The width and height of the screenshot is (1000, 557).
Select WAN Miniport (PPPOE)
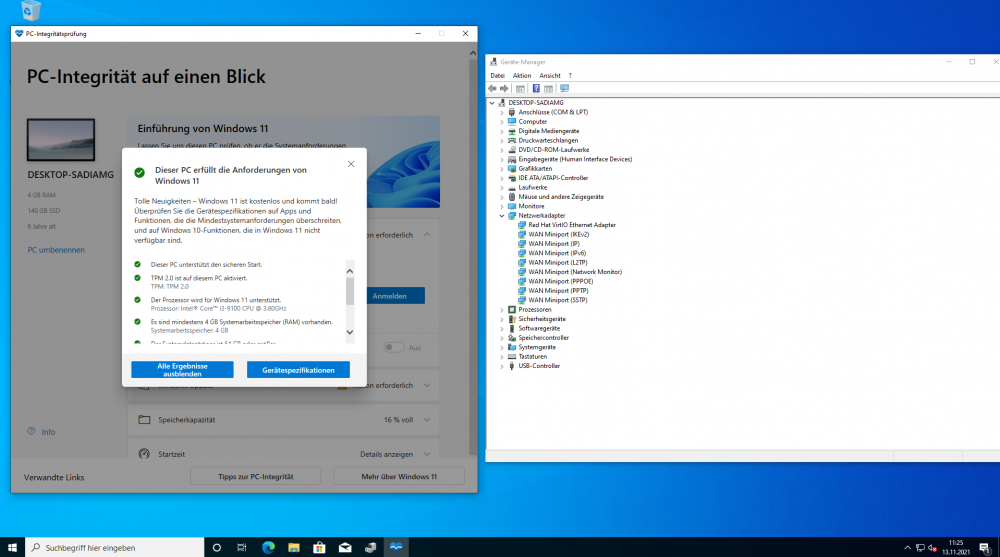(560, 281)
